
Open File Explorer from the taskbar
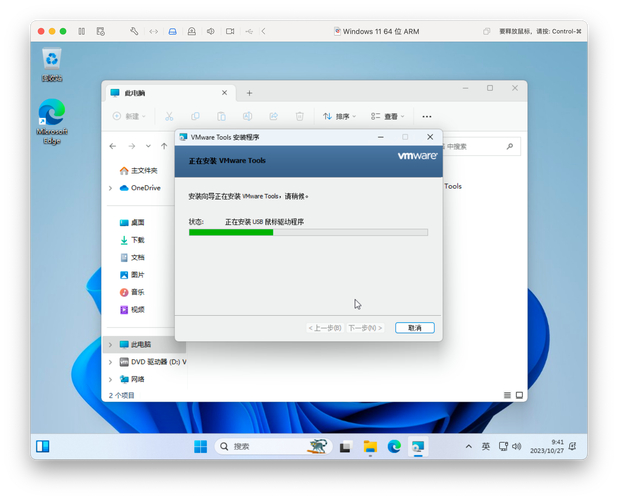coord(370,446)
